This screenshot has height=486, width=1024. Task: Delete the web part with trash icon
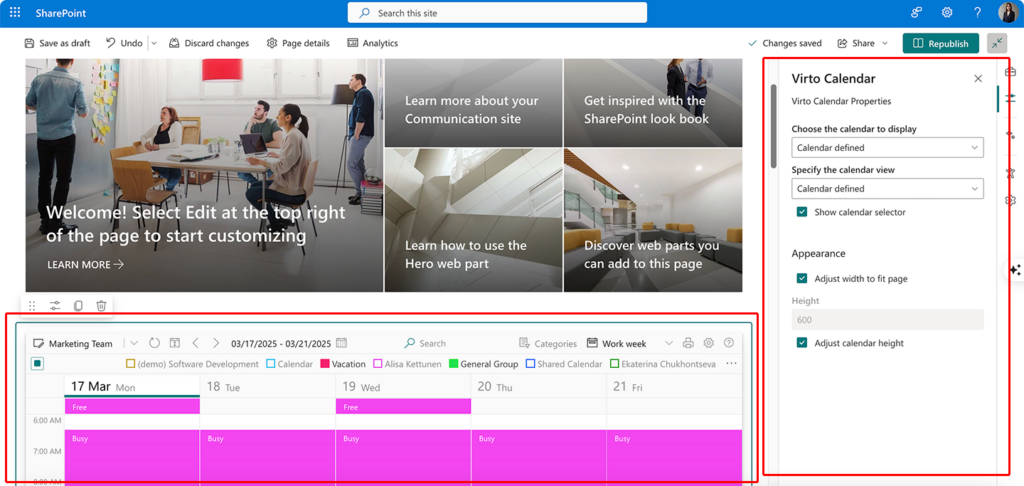101,306
